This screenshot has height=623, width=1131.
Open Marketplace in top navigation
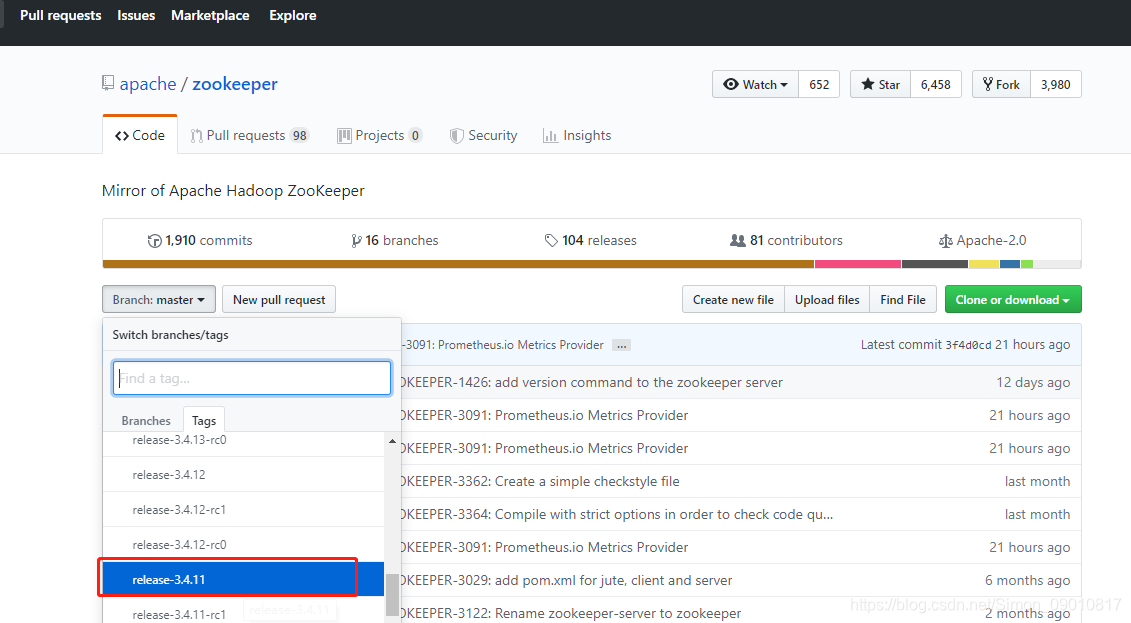coord(210,15)
